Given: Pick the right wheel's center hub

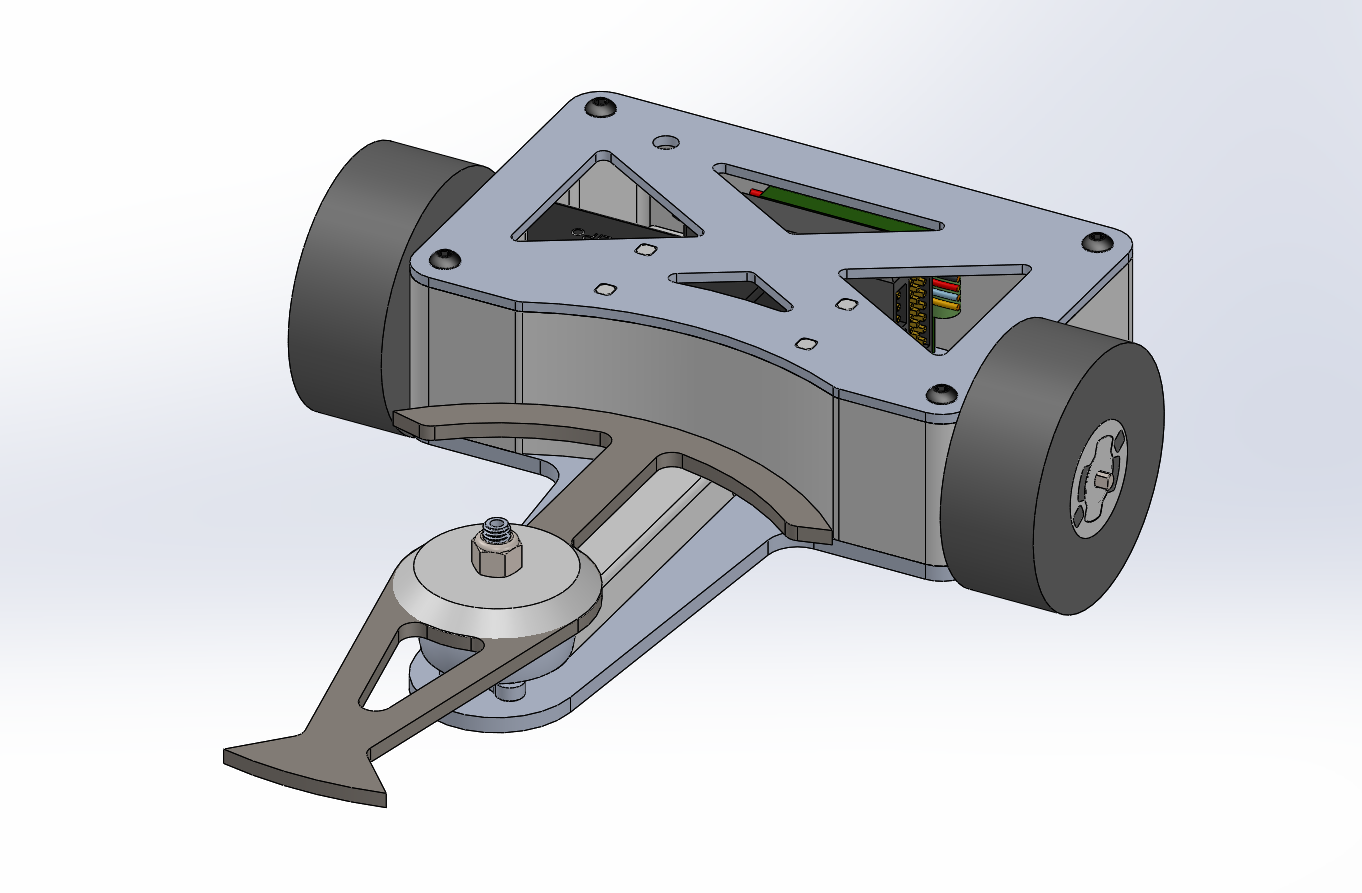Looking at the screenshot, I should (1100, 481).
